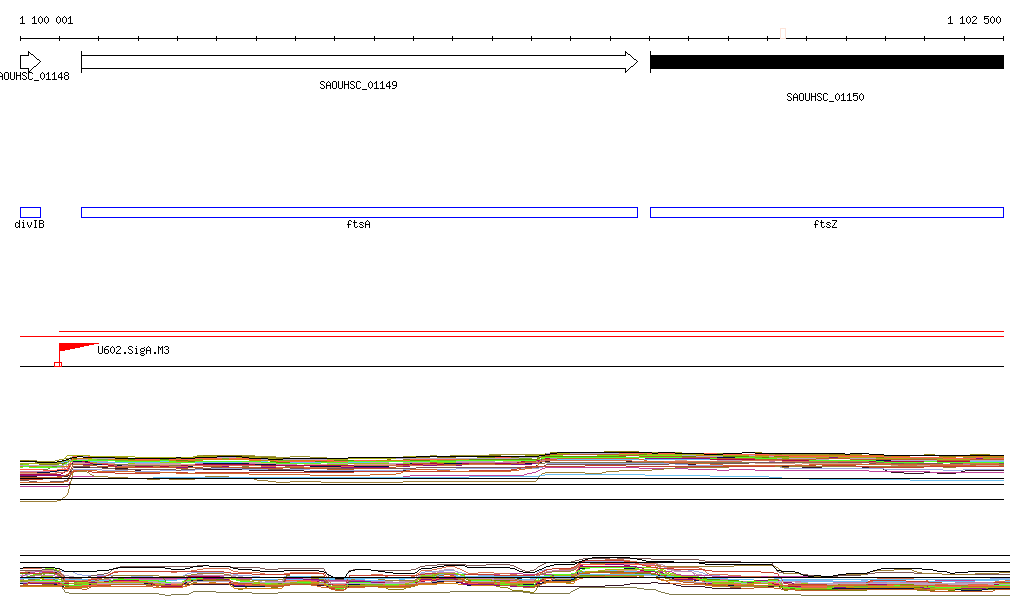The height and width of the screenshot is (611, 1024).
Task: Click the small red square under the flag
Action: [x=58, y=364]
